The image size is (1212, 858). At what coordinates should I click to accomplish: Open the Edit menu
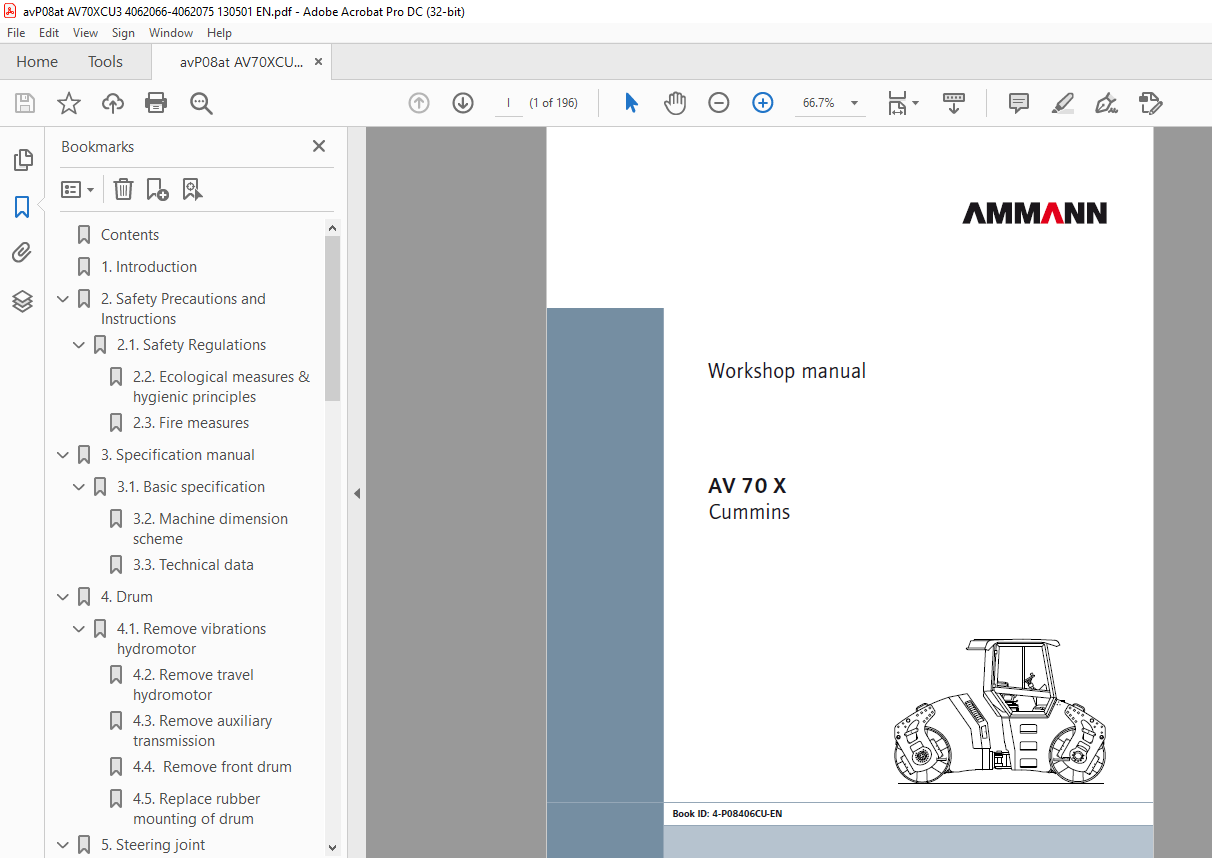[x=49, y=33]
